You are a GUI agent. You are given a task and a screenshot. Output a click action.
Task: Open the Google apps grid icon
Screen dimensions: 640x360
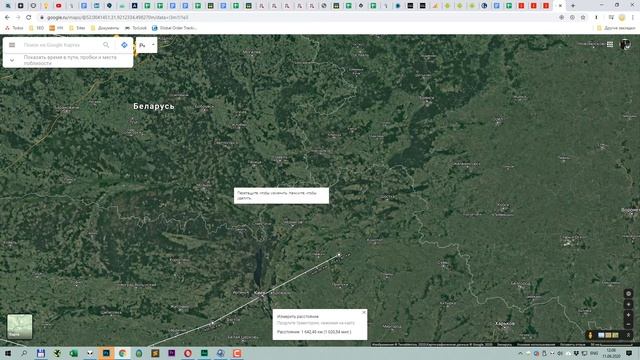pyautogui.click(x=610, y=44)
